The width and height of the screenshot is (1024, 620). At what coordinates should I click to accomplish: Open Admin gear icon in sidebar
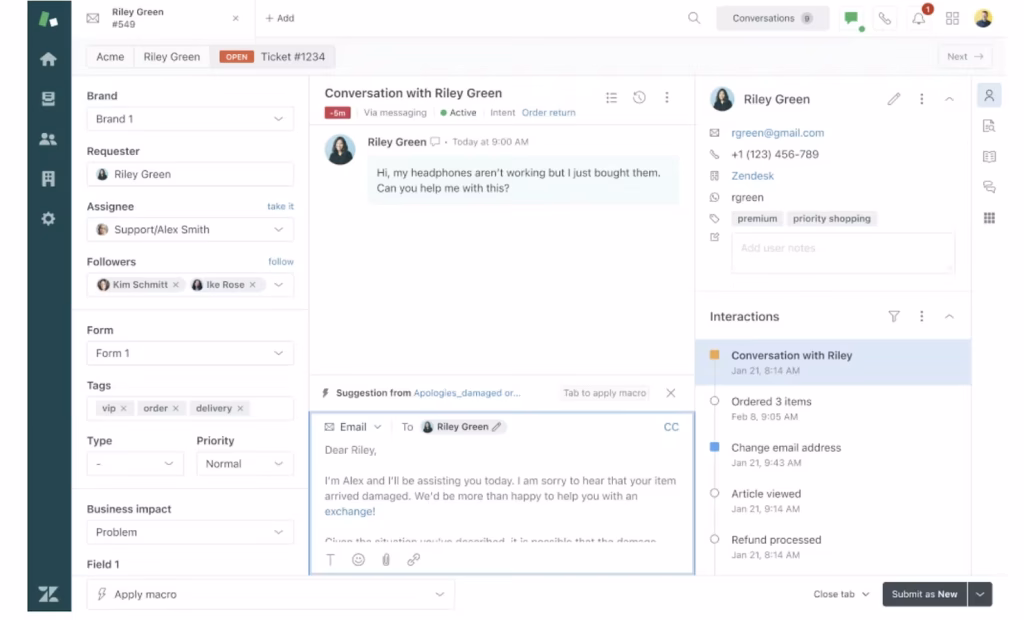(48, 219)
